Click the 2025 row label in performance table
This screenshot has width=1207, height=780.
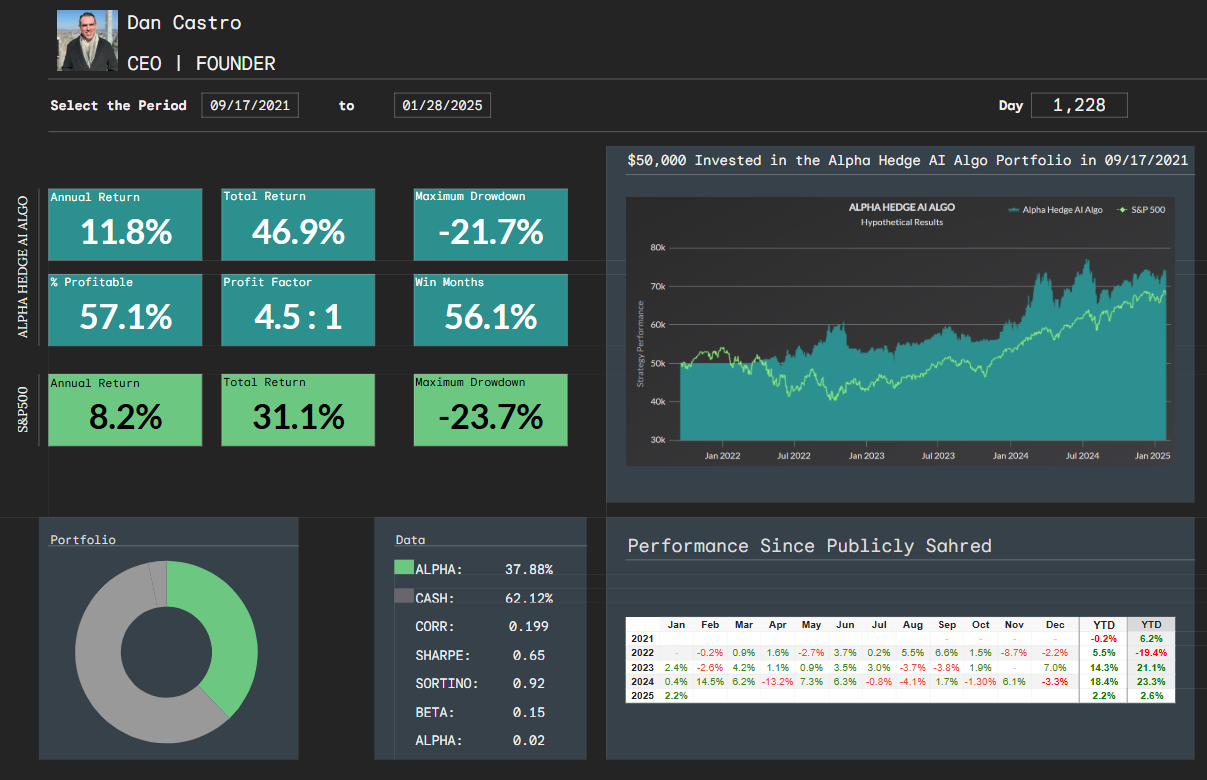tap(642, 695)
